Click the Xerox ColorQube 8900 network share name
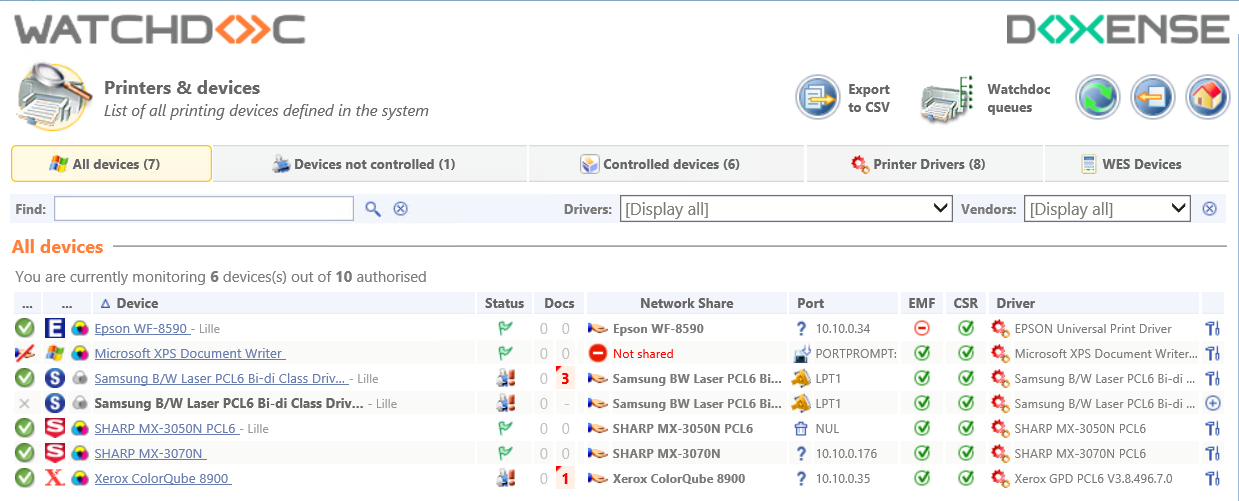Screen dimensions: 1239x501 pyautogui.click(x=679, y=478)
